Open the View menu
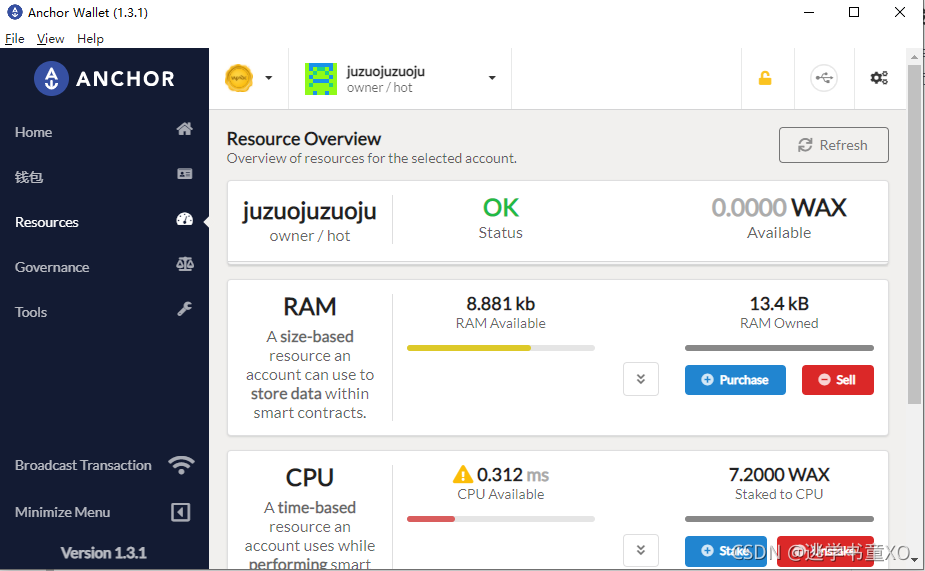The image size is (925, 571). point(50,39)
